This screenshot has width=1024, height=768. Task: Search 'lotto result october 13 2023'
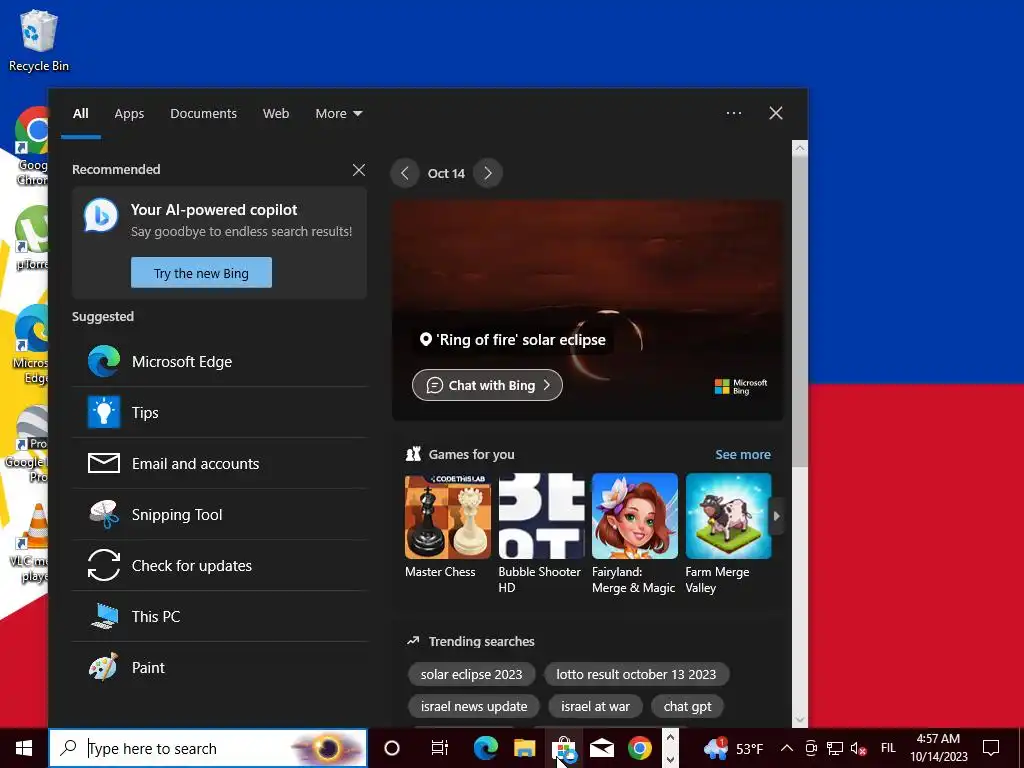click(x=636, y=674)
